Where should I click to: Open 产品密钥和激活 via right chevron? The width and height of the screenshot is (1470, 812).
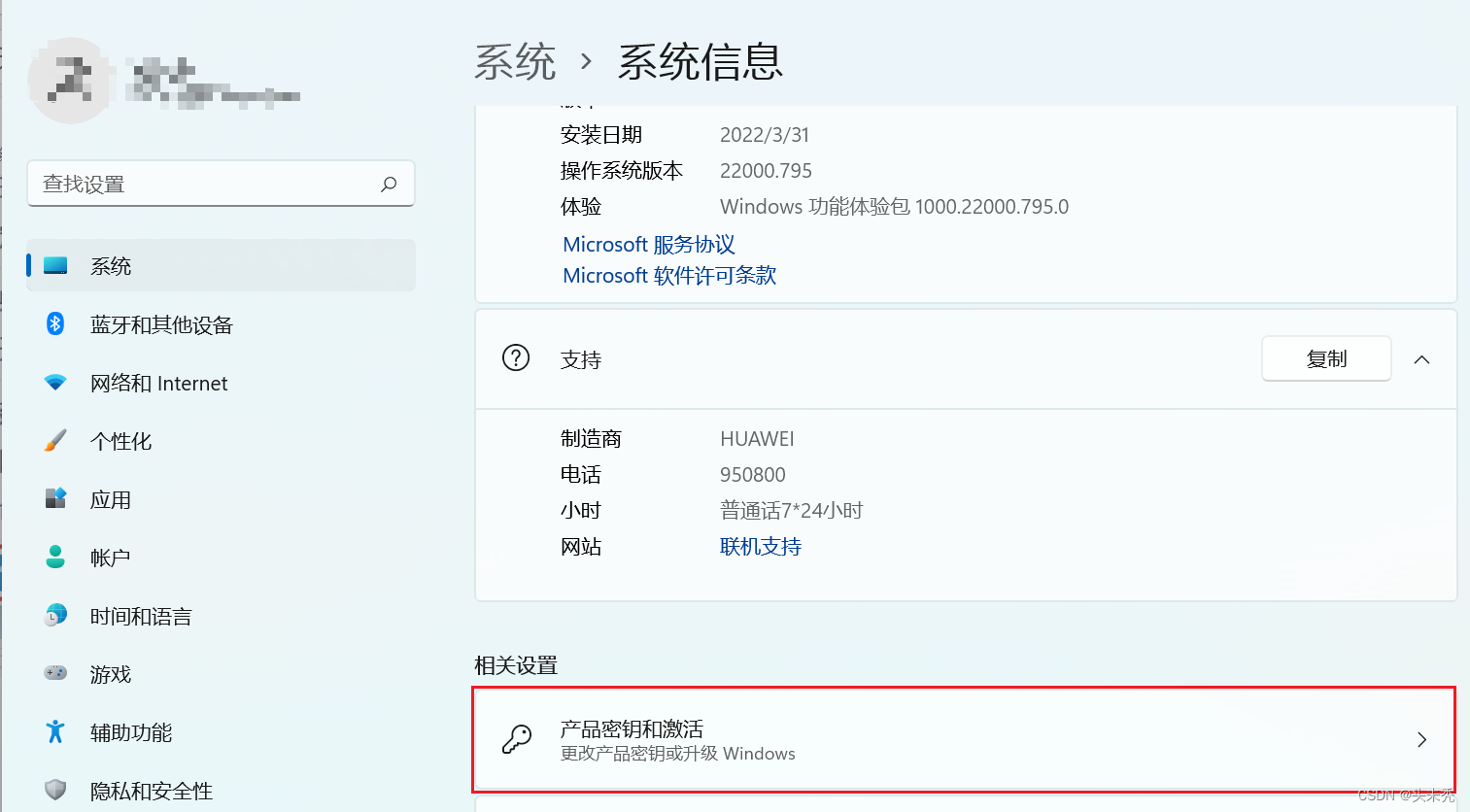pos(1421,740)
